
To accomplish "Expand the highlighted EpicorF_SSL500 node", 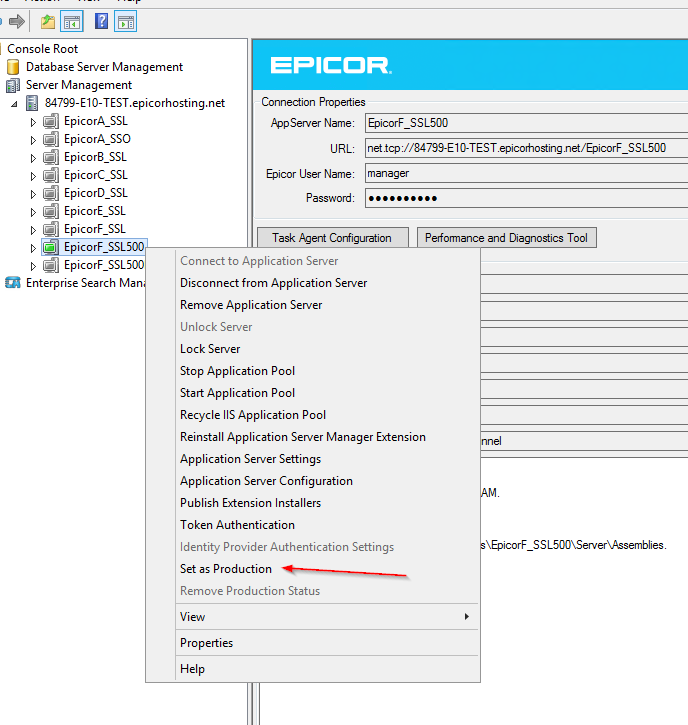I will [x=33, y=248].
